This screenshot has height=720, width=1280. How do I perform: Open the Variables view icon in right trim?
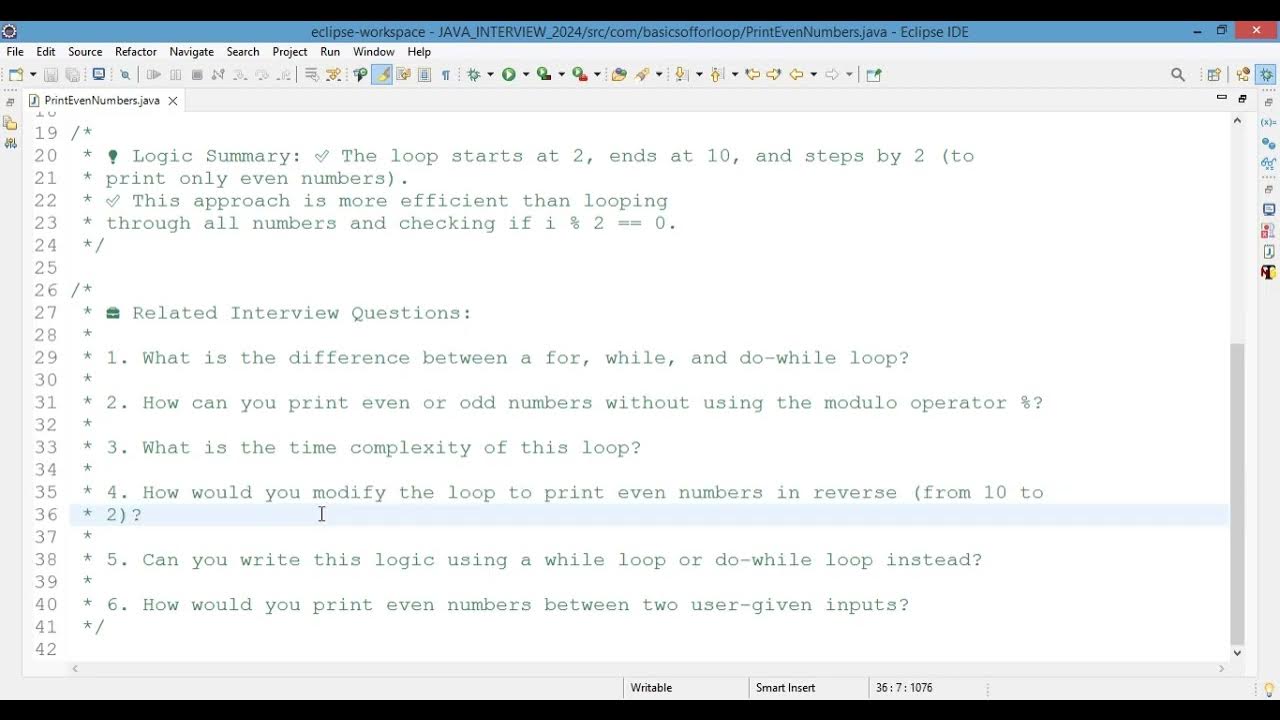click(x=1268, y=122)
